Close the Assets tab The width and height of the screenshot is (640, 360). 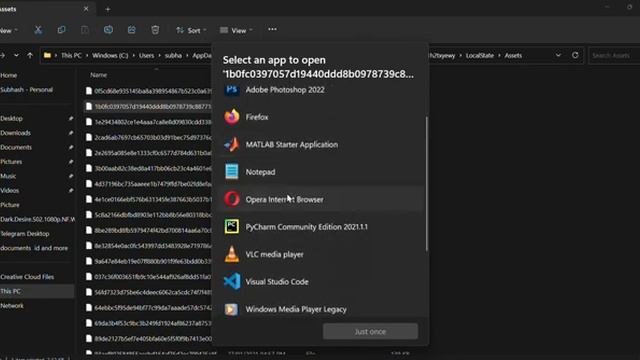coord(86,9)
